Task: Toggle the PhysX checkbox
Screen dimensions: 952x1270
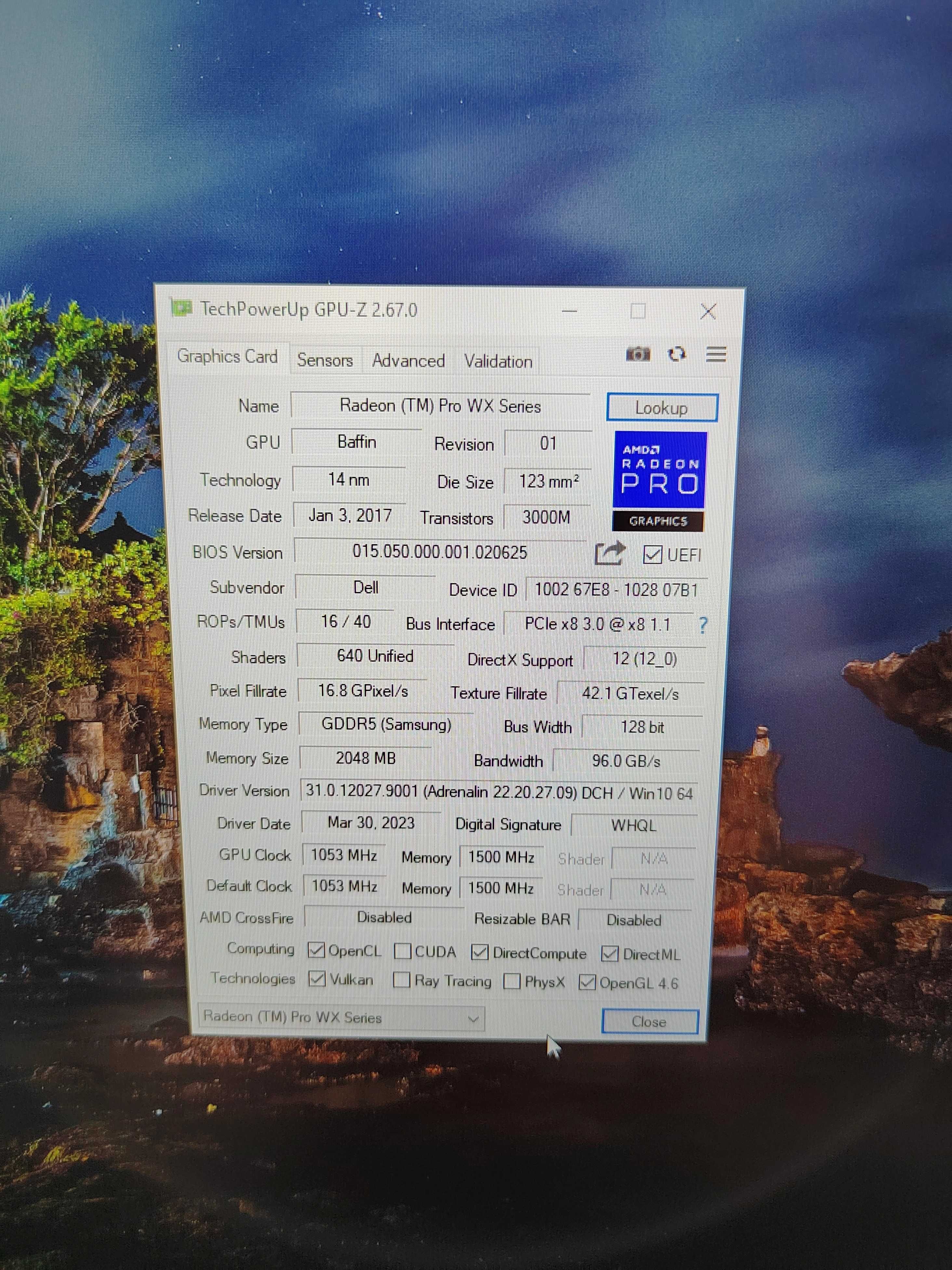Action: pos(511,981)
